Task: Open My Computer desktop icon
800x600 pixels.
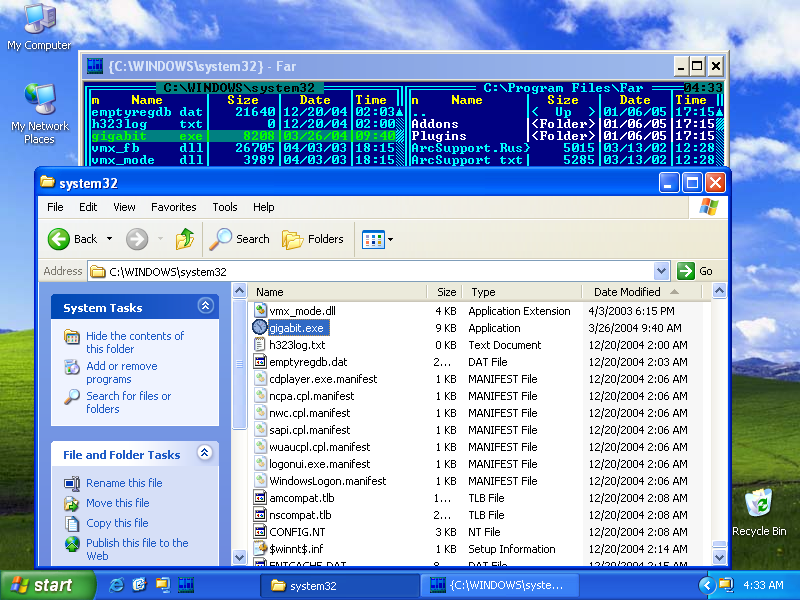Action: click(39, 27)
